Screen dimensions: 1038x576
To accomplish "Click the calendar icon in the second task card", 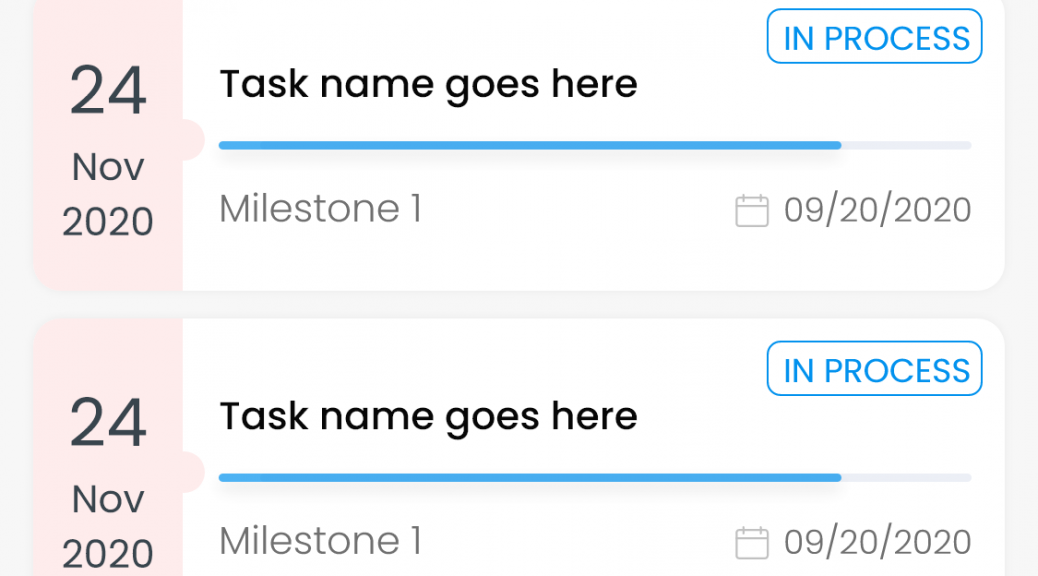I will tap(752, 543).
